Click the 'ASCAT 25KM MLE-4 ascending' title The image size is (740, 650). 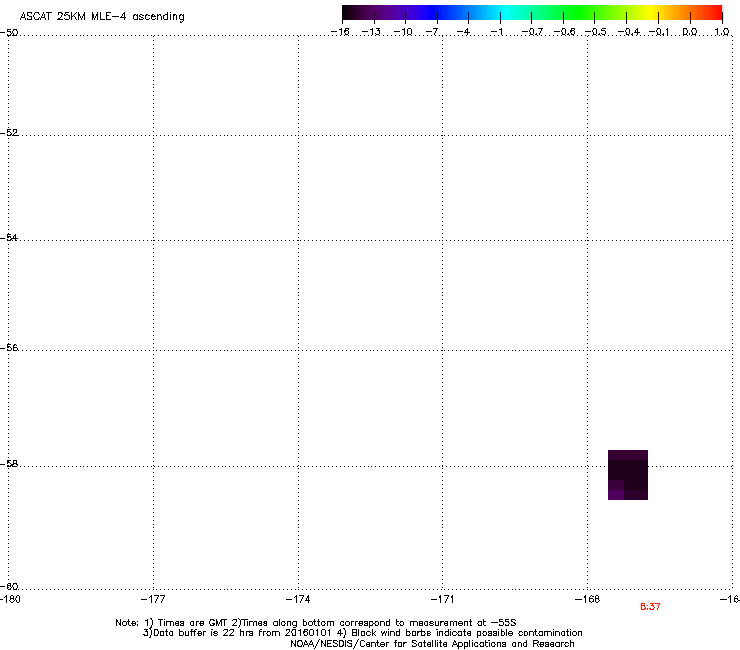102,17
